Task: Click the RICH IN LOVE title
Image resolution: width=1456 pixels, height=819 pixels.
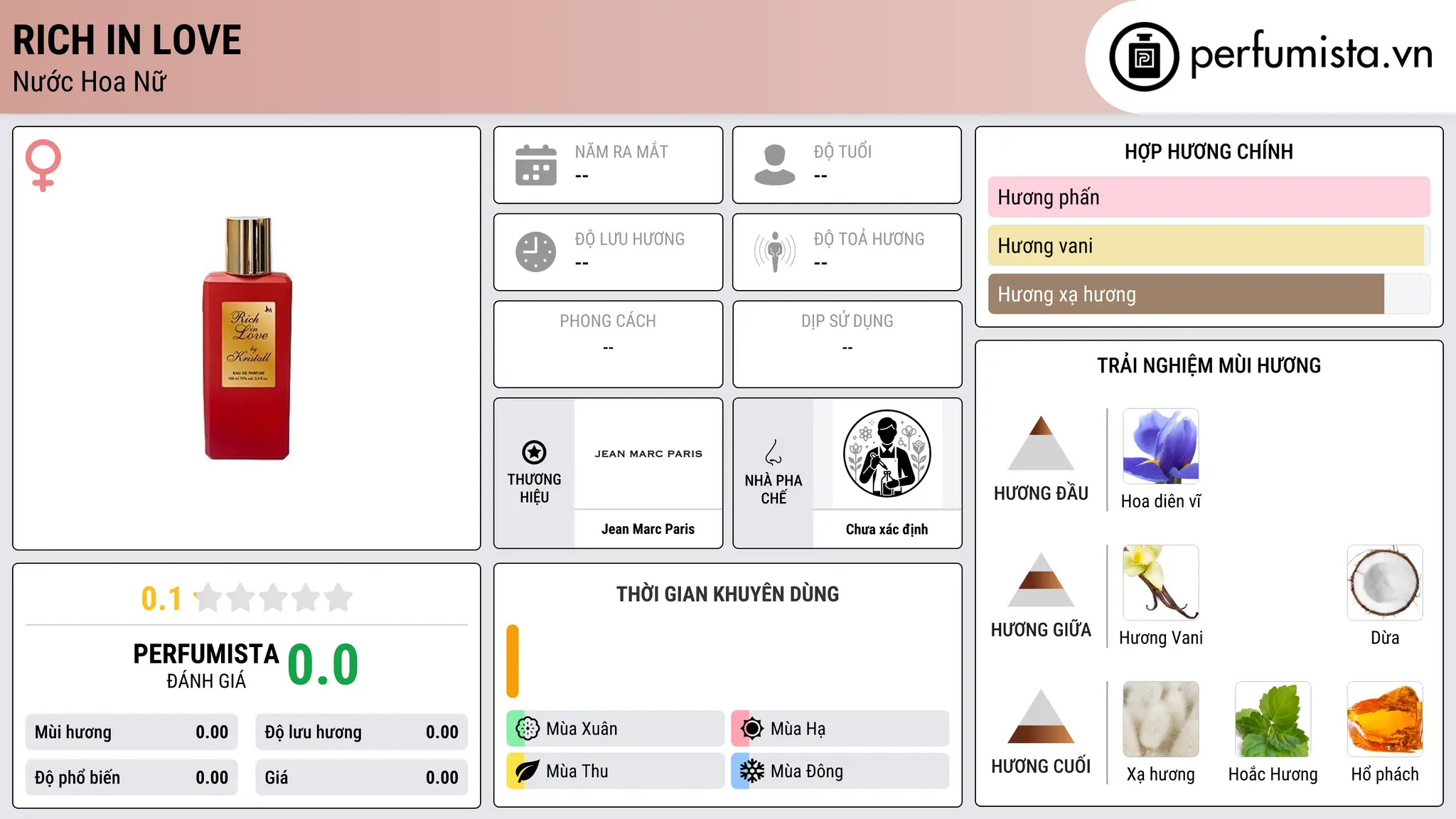Action: click(x=127, y=40)
